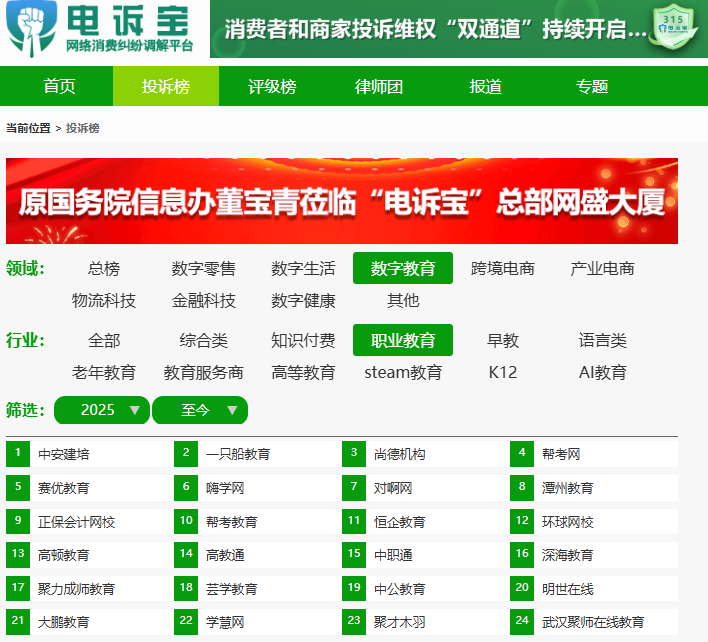Pick the AI教育 industry filter
This screenshot has width=708, height=642.
pyautogui.click(x=602, y=372)
